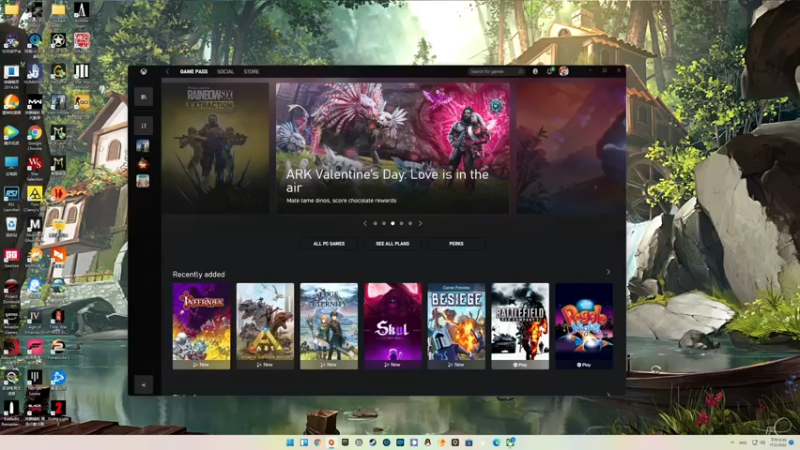Click the Play button under Battlefield

tap(520, 365)
